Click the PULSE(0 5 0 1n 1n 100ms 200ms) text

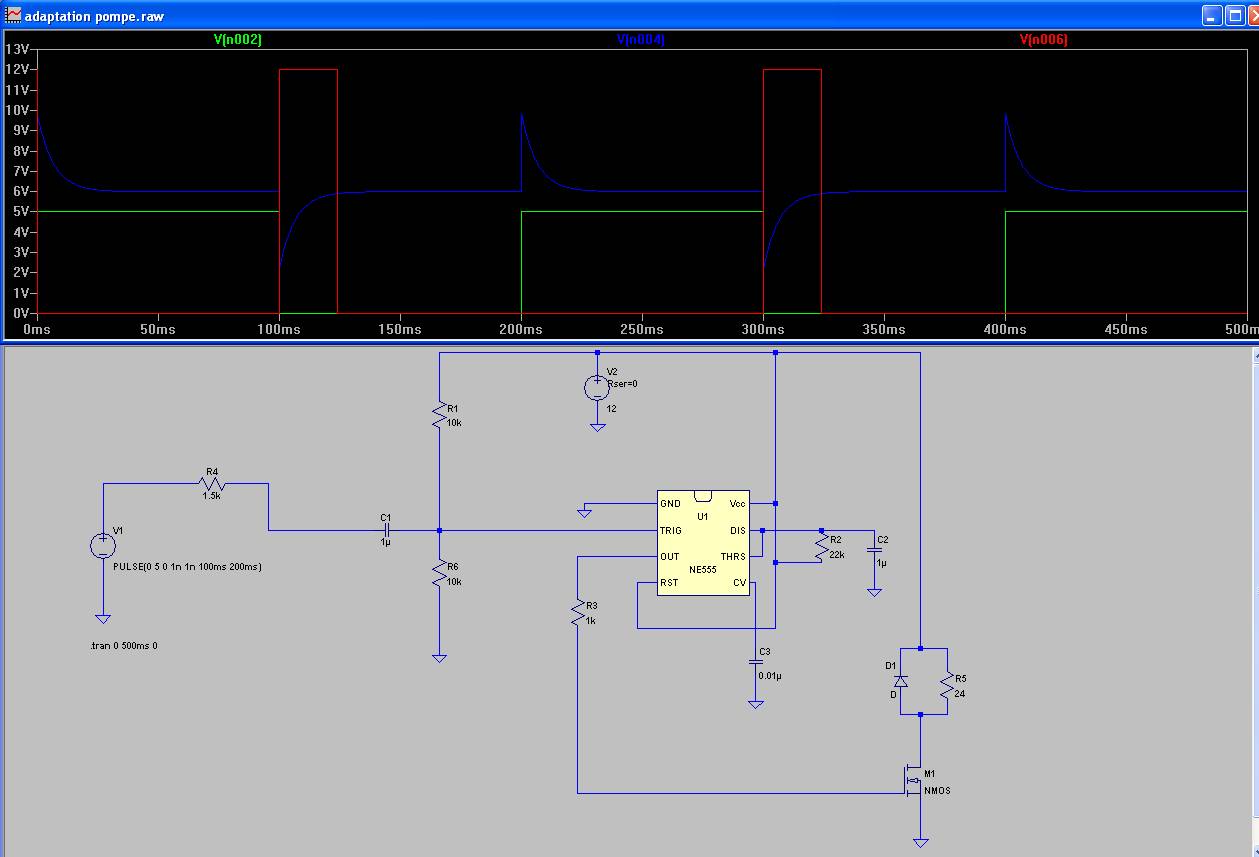pos(188,567)
